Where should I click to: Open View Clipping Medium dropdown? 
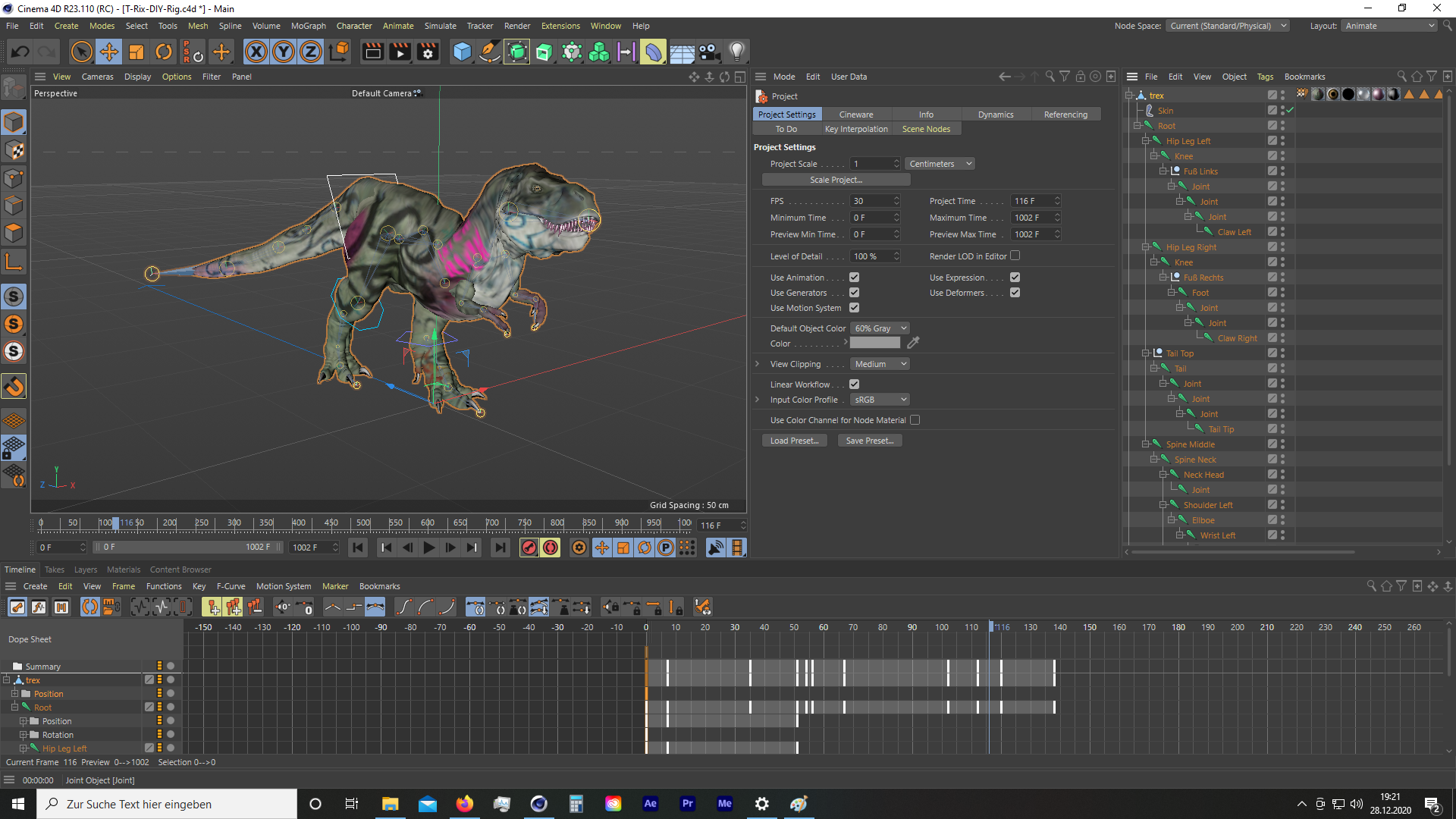880,364
